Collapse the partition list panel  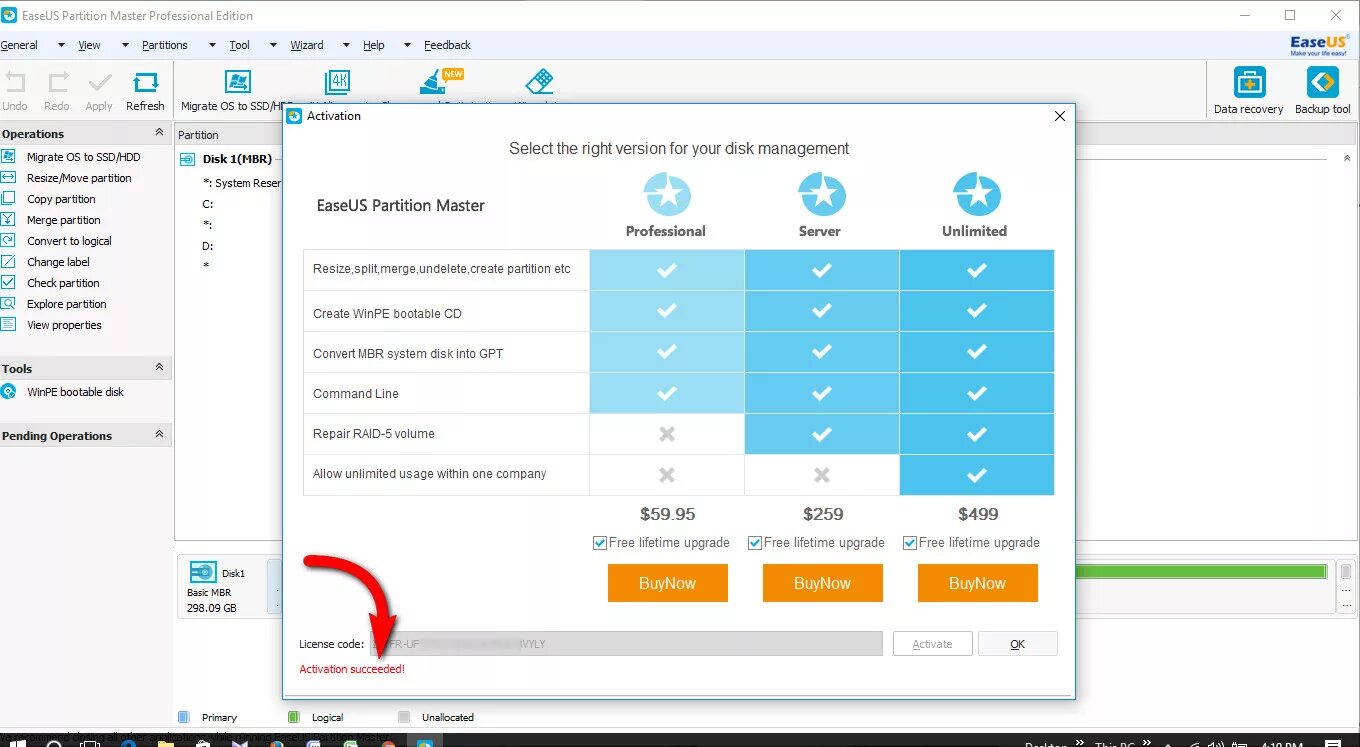(1346, 158)
